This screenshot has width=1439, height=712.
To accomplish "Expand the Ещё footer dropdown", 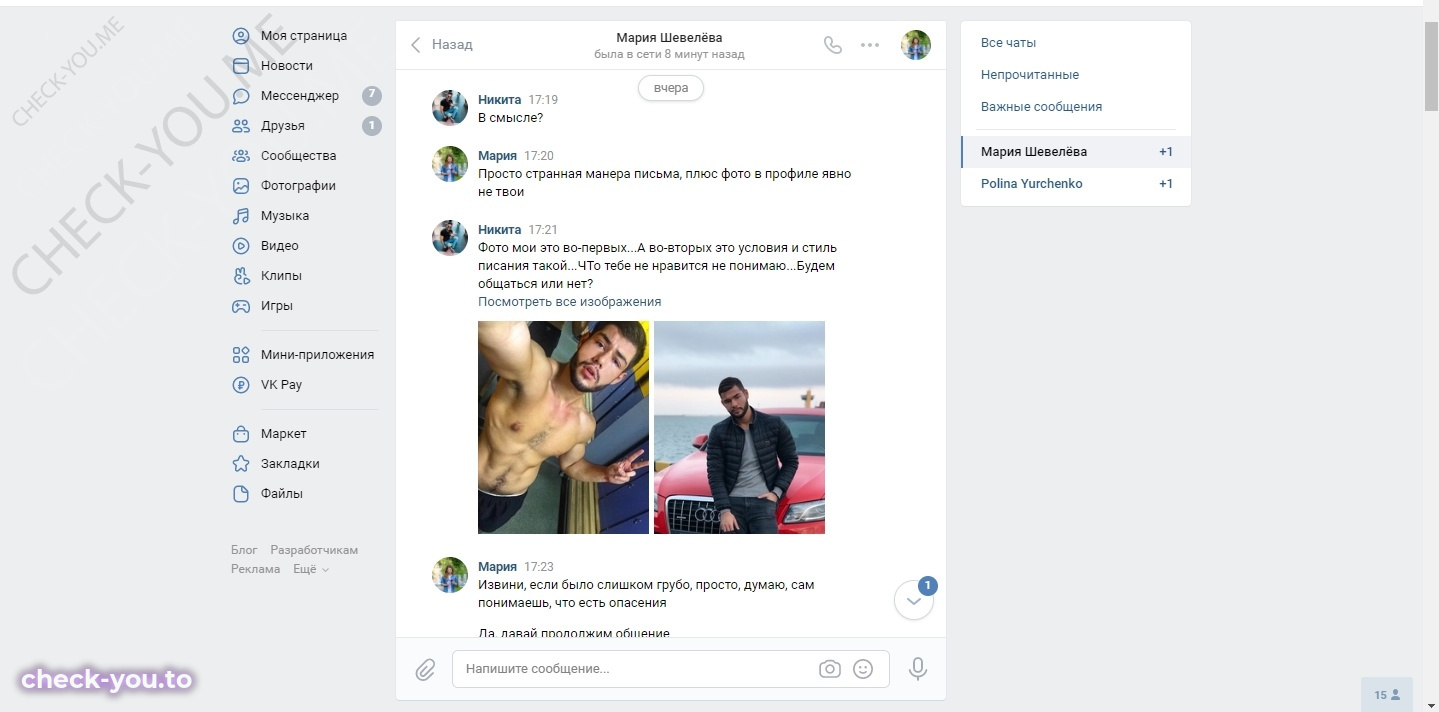I will tap(310, 569).
